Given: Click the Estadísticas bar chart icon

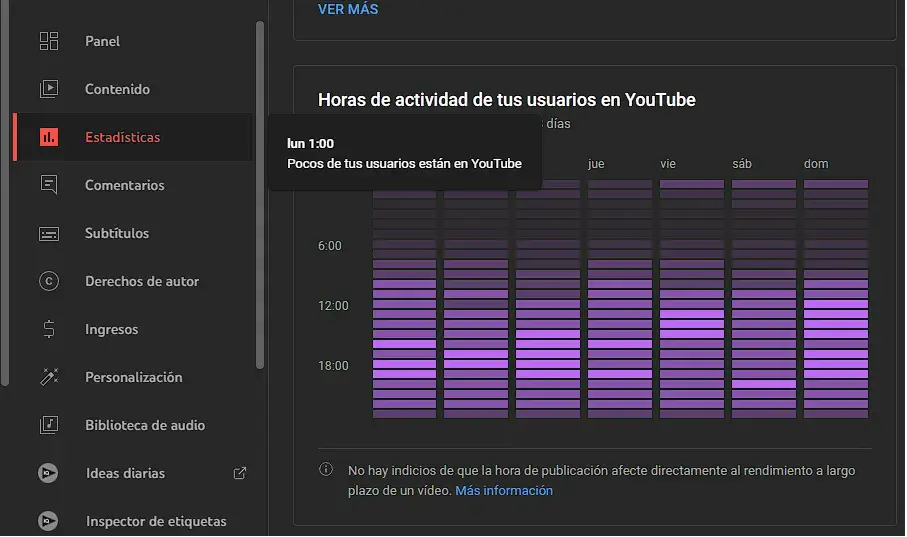Looking at the screenshot, I should click(x=49, y=137).
